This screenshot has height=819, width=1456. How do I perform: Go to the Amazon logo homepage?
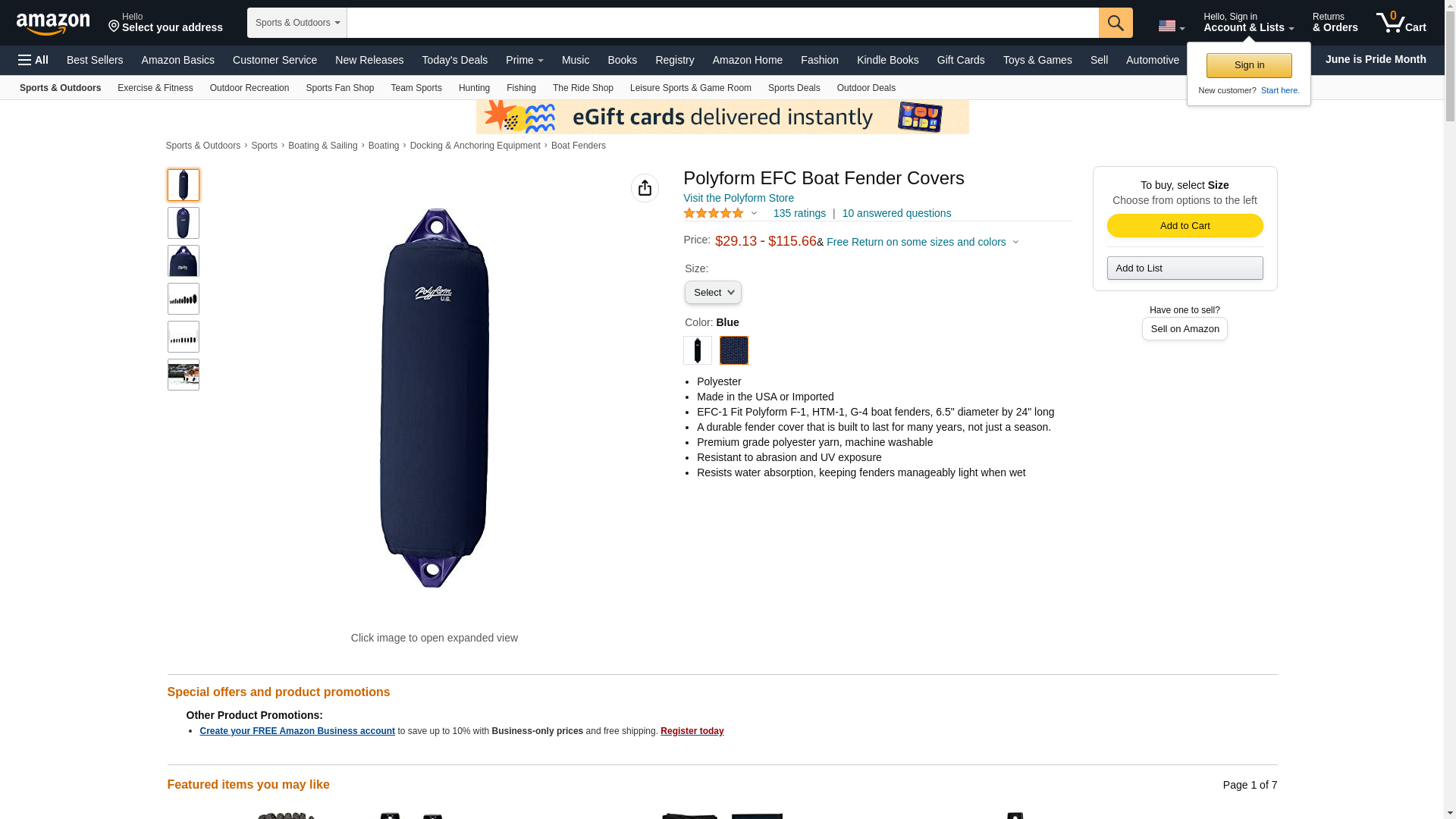(x=53, y=24)
